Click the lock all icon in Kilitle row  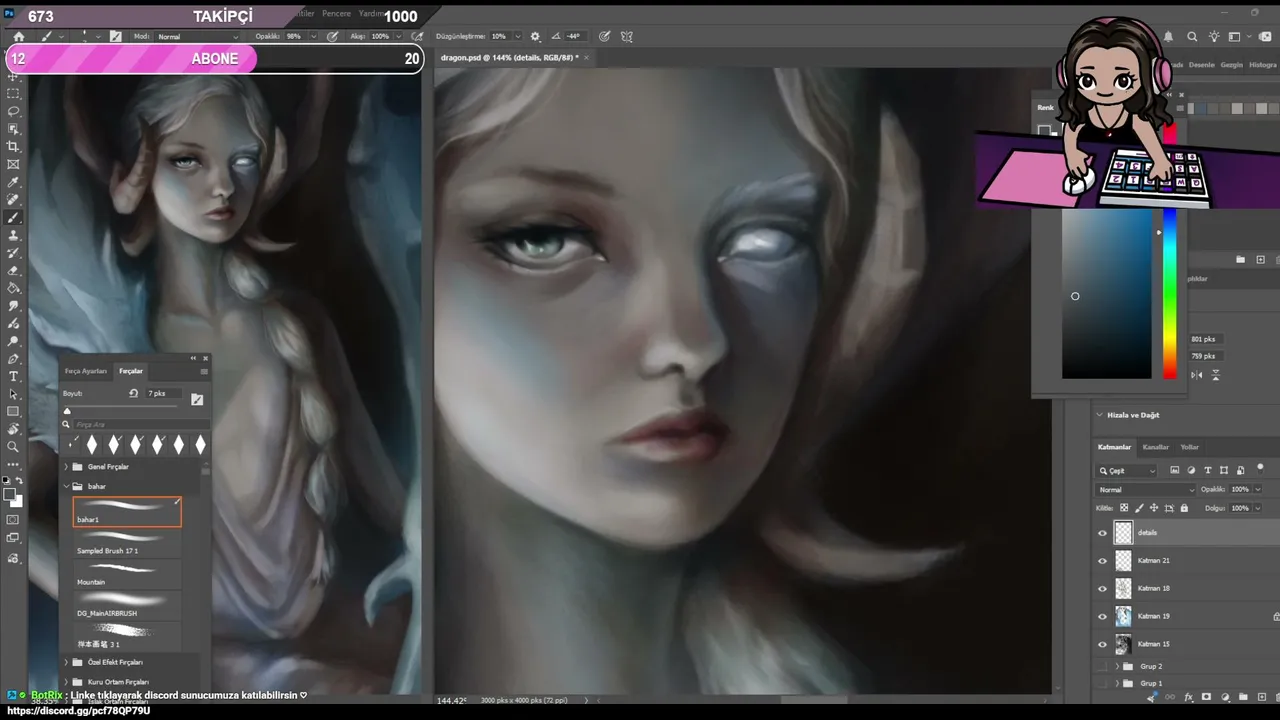click(x=1185, y=508)
